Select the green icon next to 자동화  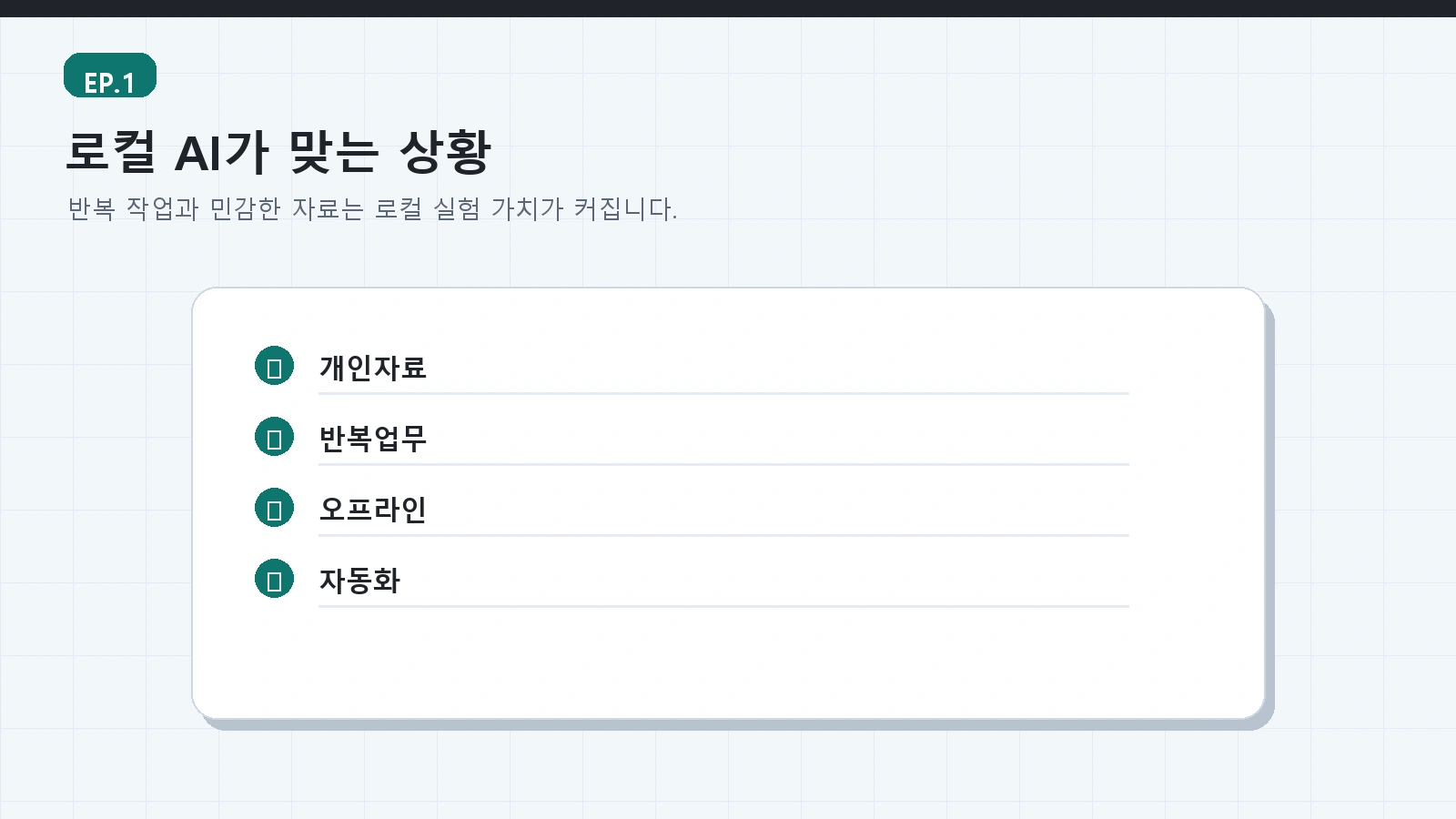coord(274,579)
